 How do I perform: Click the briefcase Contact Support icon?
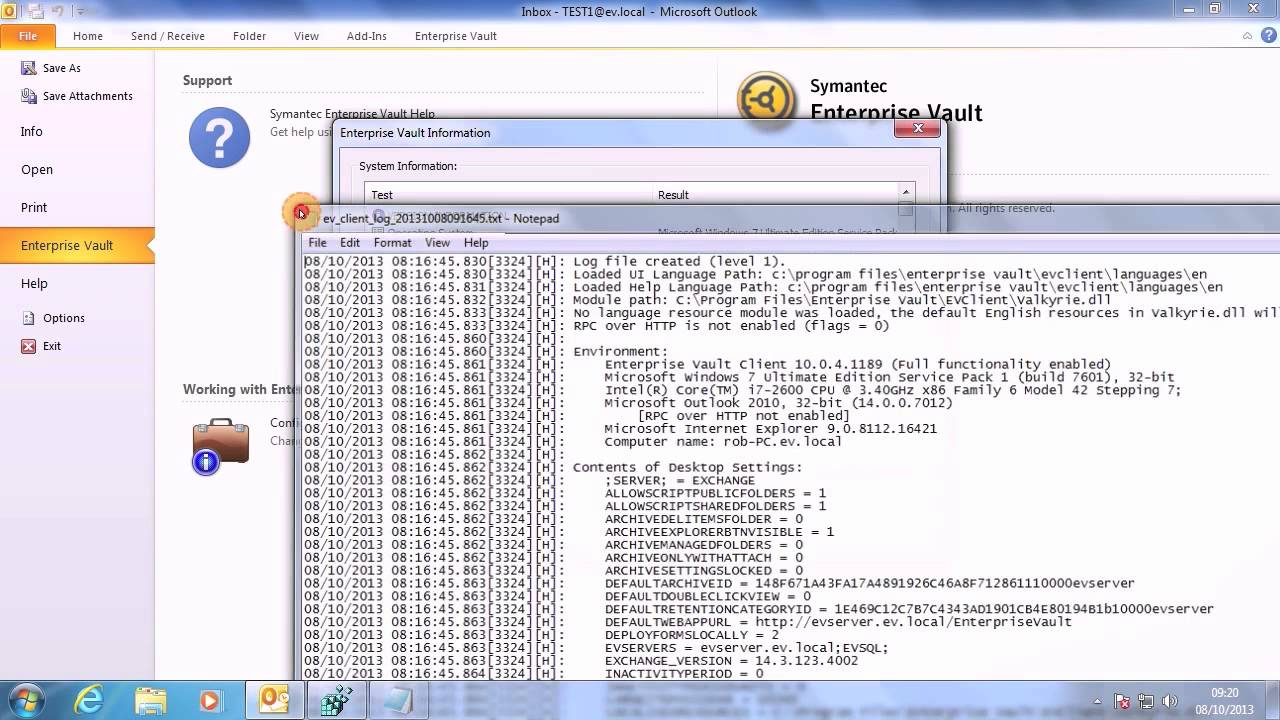tap(220, 445)
